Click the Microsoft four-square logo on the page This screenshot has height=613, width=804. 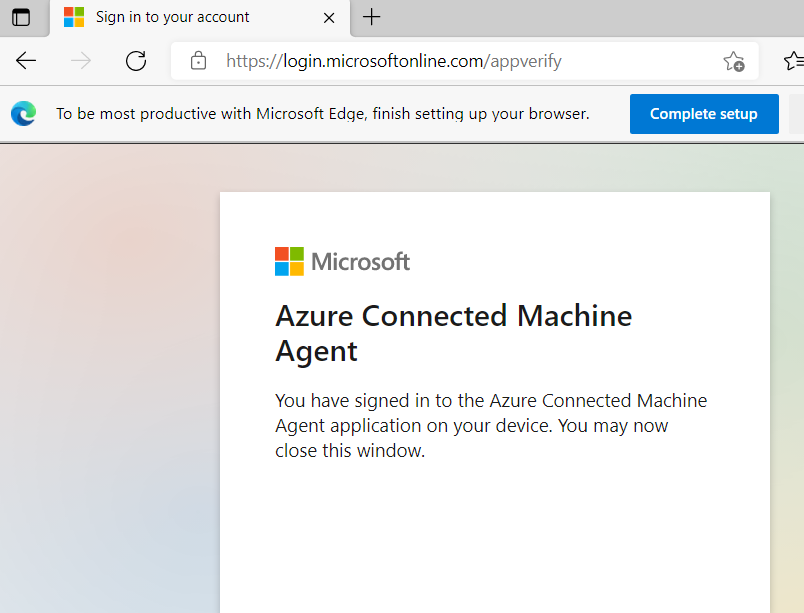tap(289, 262)
